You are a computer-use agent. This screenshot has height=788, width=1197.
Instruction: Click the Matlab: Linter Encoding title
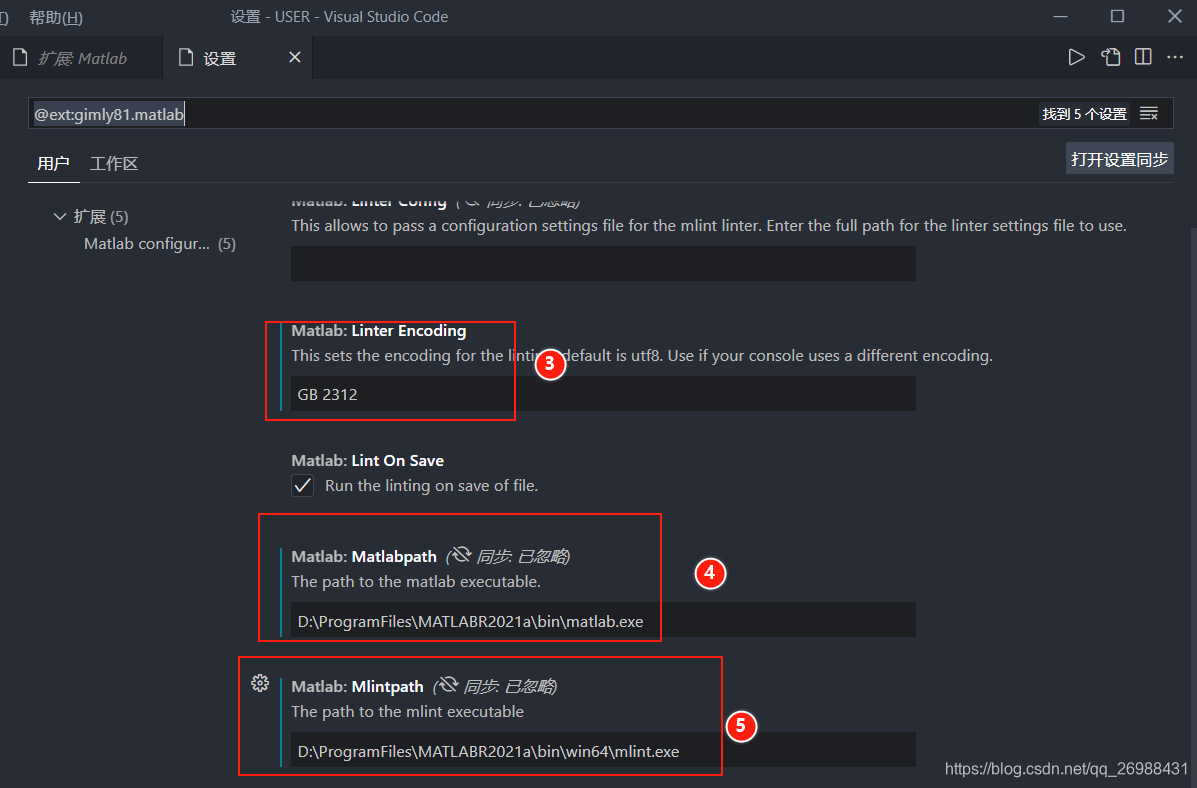(x=379, y=331)
